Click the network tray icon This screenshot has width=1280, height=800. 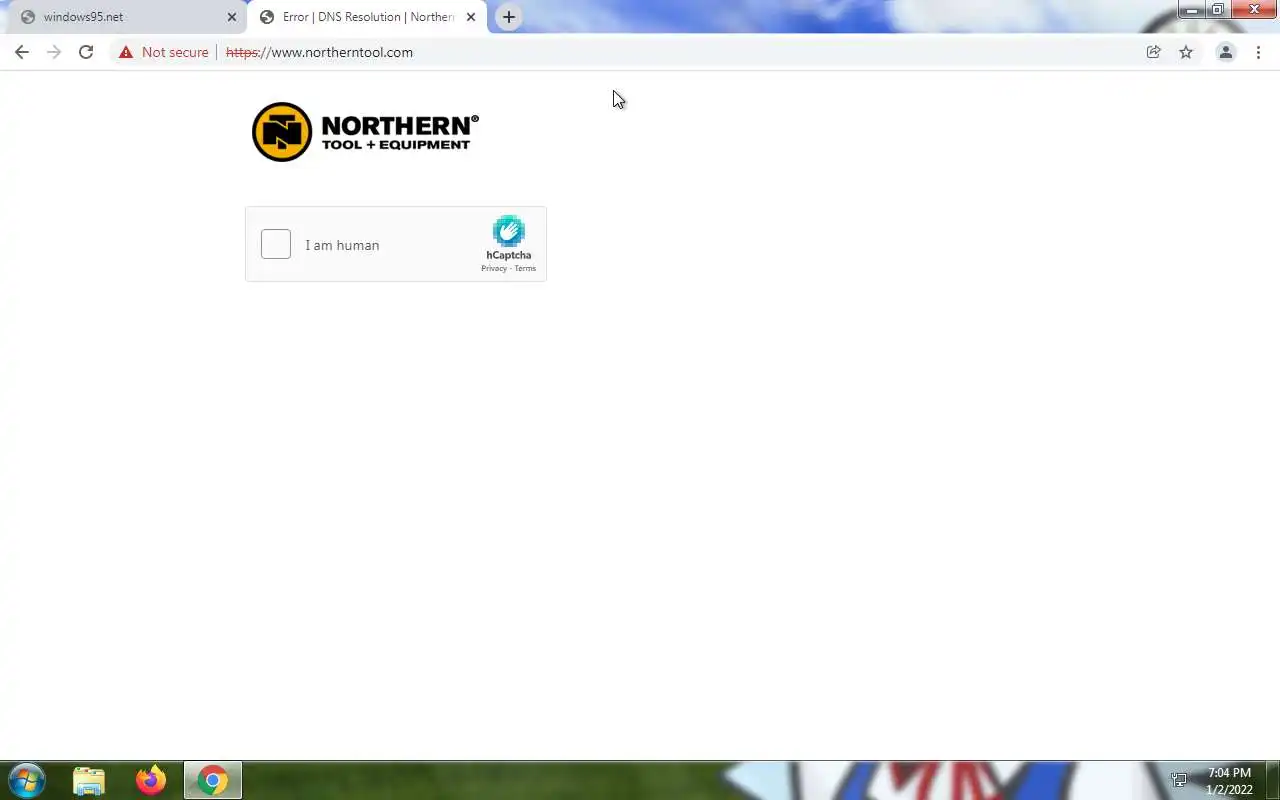[x=1179, y=780]
